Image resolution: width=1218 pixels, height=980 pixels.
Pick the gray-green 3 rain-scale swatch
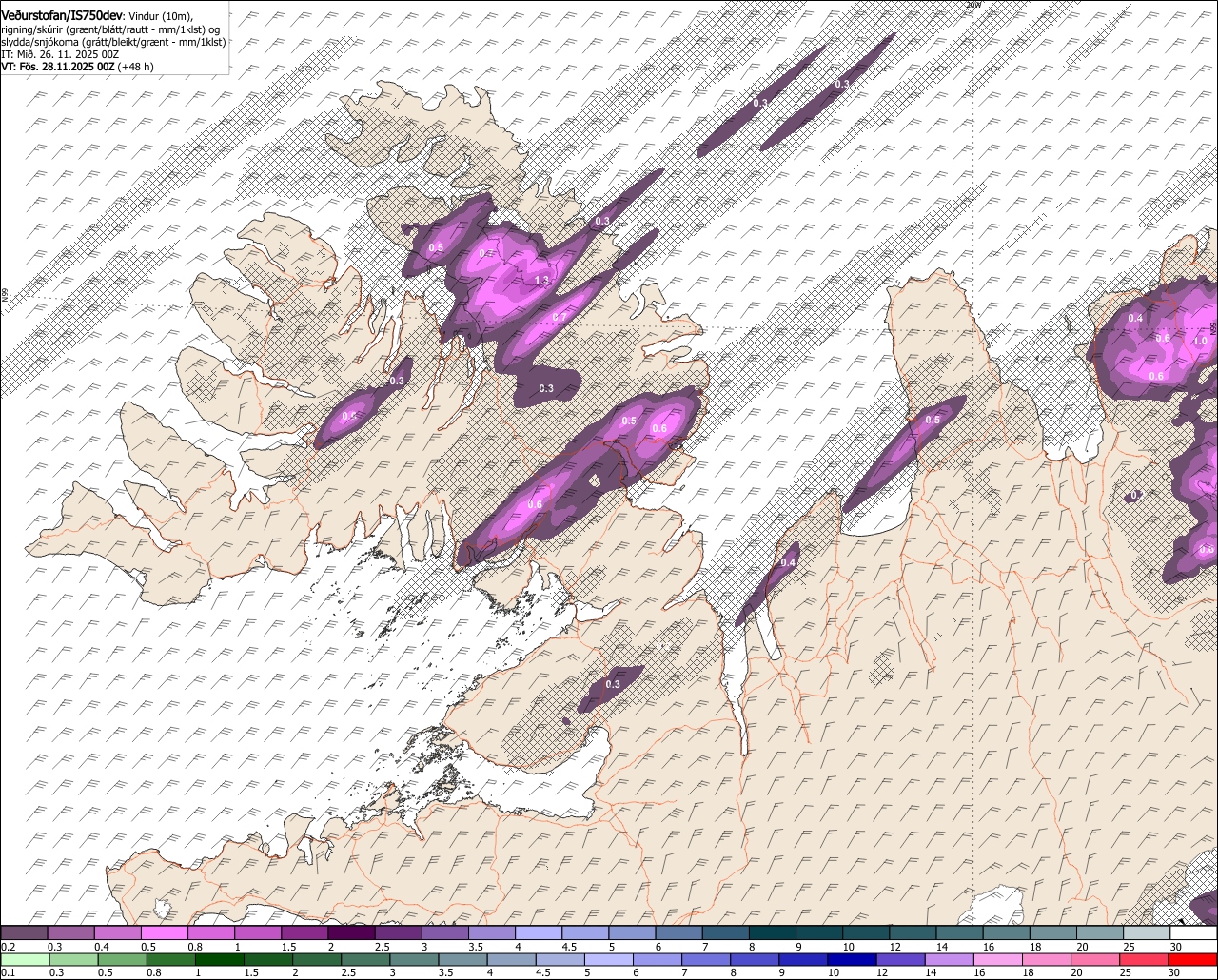click(414, 961)
